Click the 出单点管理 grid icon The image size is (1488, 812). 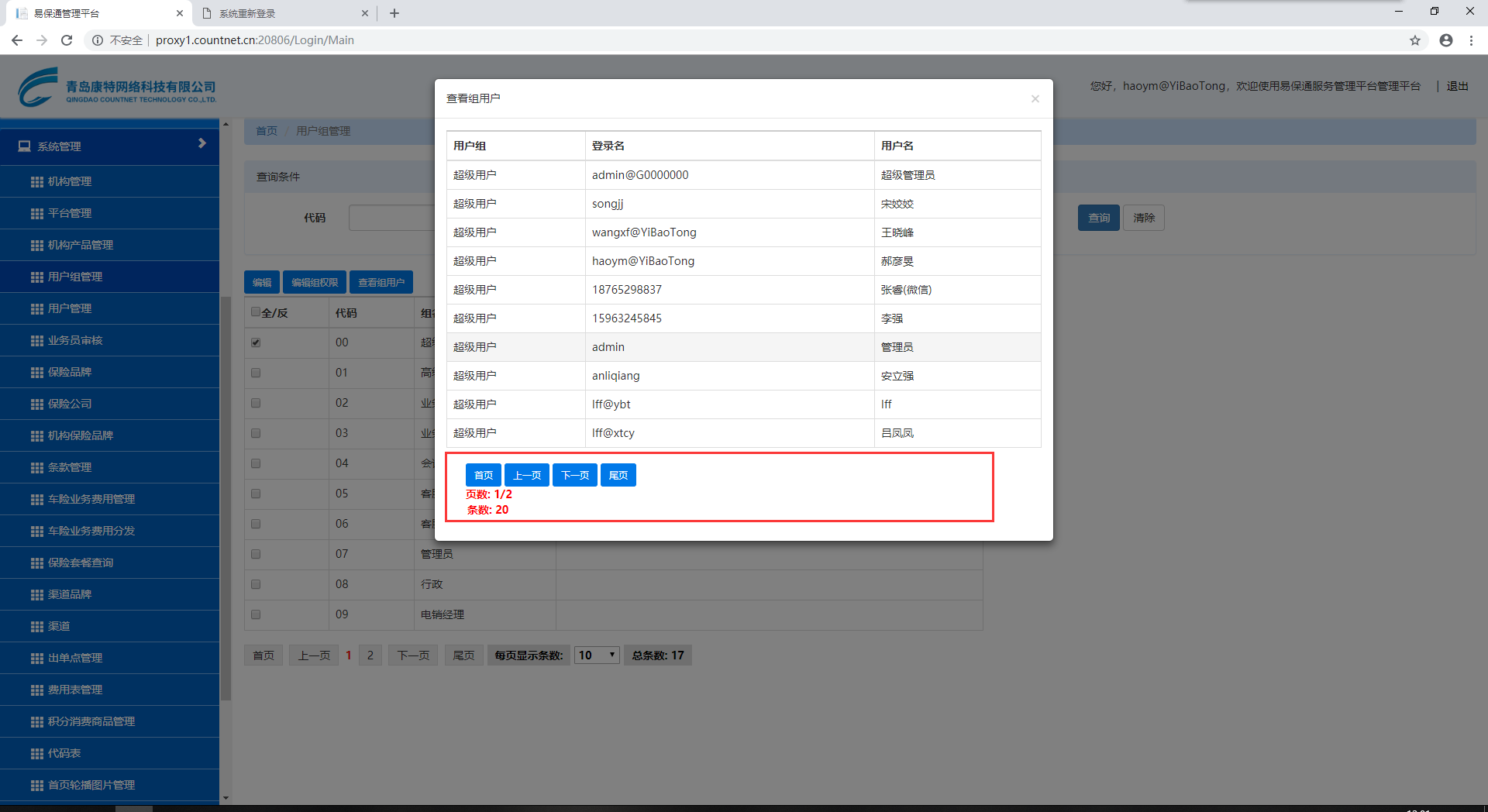coord(36,659)
